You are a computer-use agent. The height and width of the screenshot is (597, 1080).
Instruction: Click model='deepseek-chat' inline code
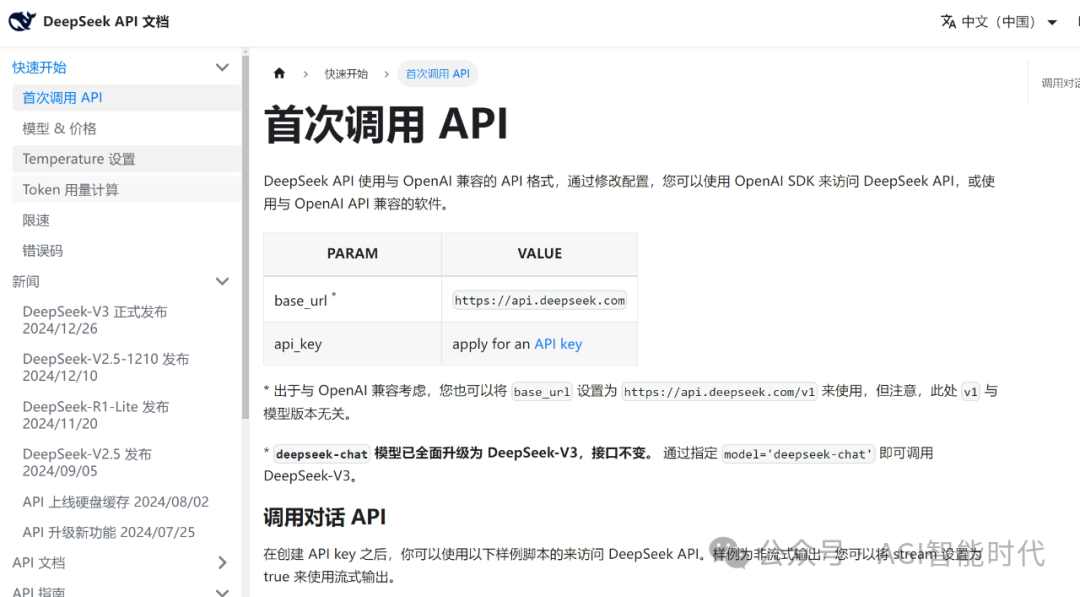798,454
